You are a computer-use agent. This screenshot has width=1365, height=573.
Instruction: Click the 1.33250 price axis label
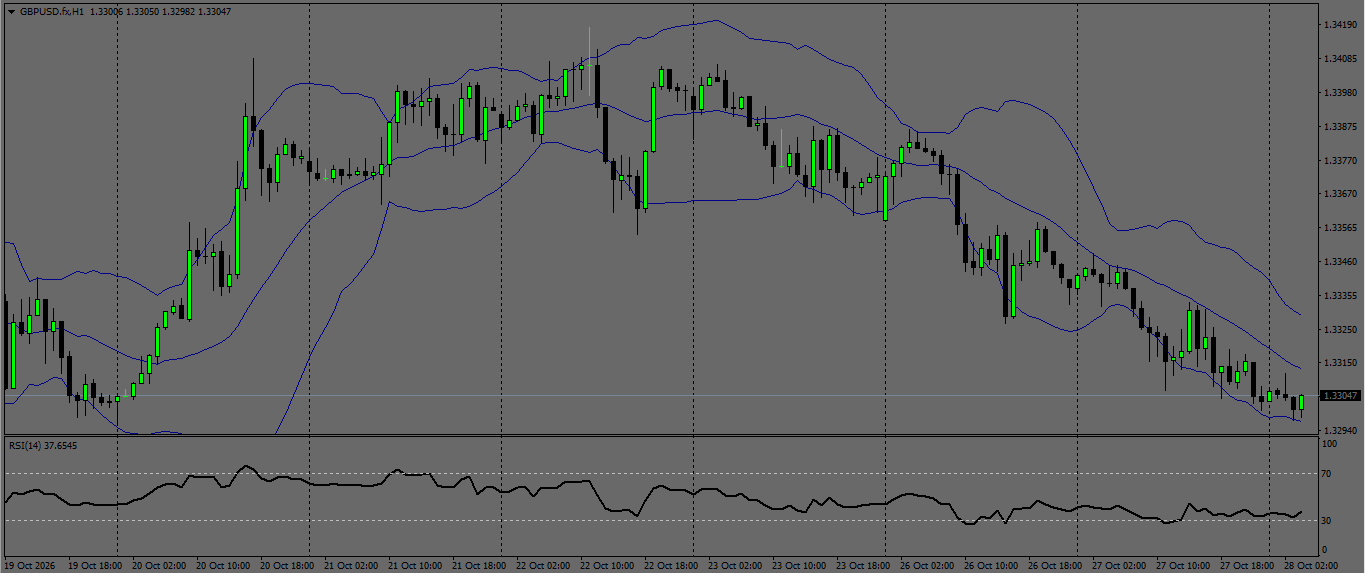(x=1339, y=329)
